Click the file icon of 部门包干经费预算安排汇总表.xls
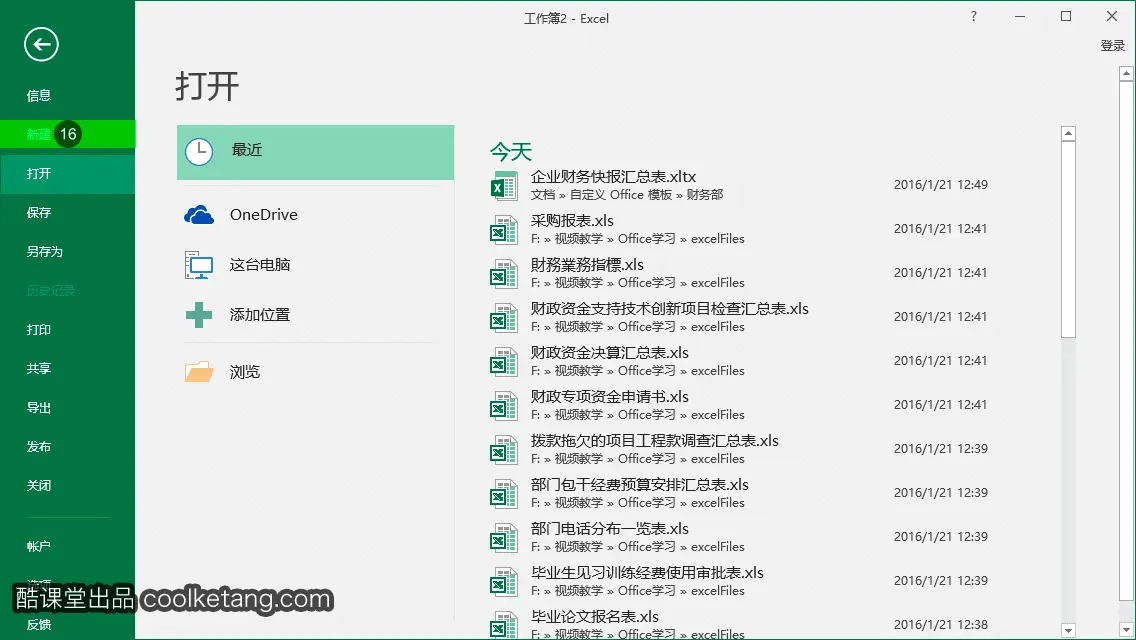This screenshot has height=640, width=1136. coord(504,494)
